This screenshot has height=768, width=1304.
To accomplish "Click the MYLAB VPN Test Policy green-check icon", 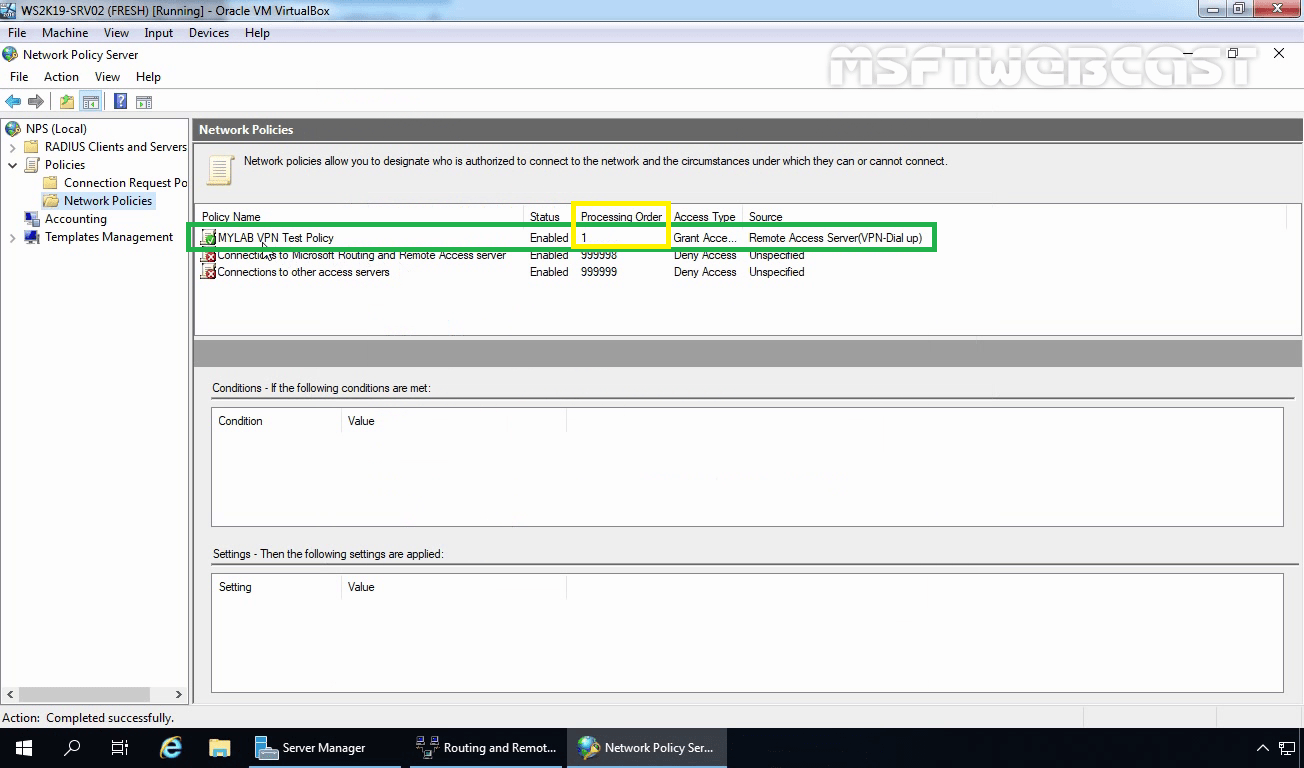I will point(208,238).
